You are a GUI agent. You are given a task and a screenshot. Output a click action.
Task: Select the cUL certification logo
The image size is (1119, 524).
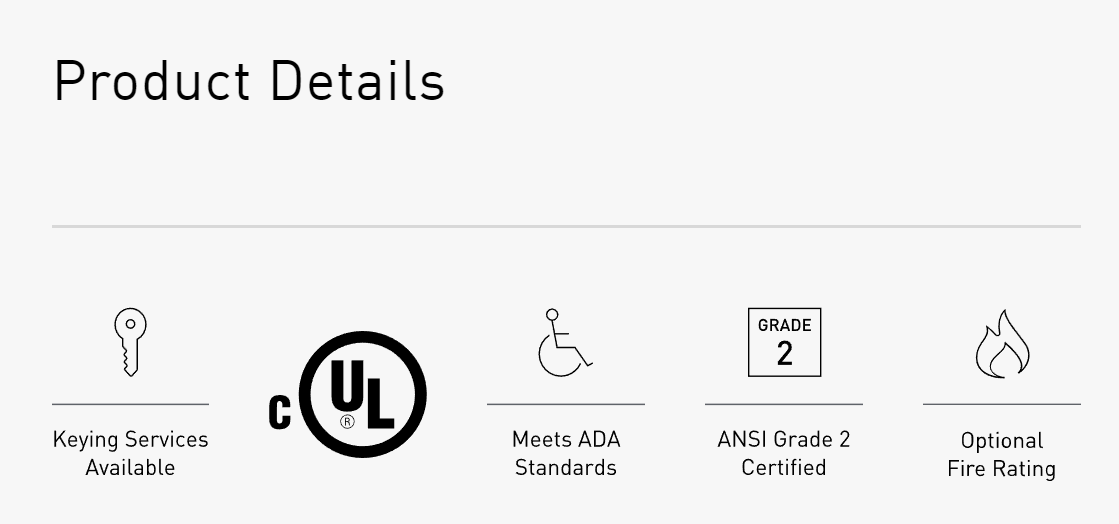coord(348,394)
